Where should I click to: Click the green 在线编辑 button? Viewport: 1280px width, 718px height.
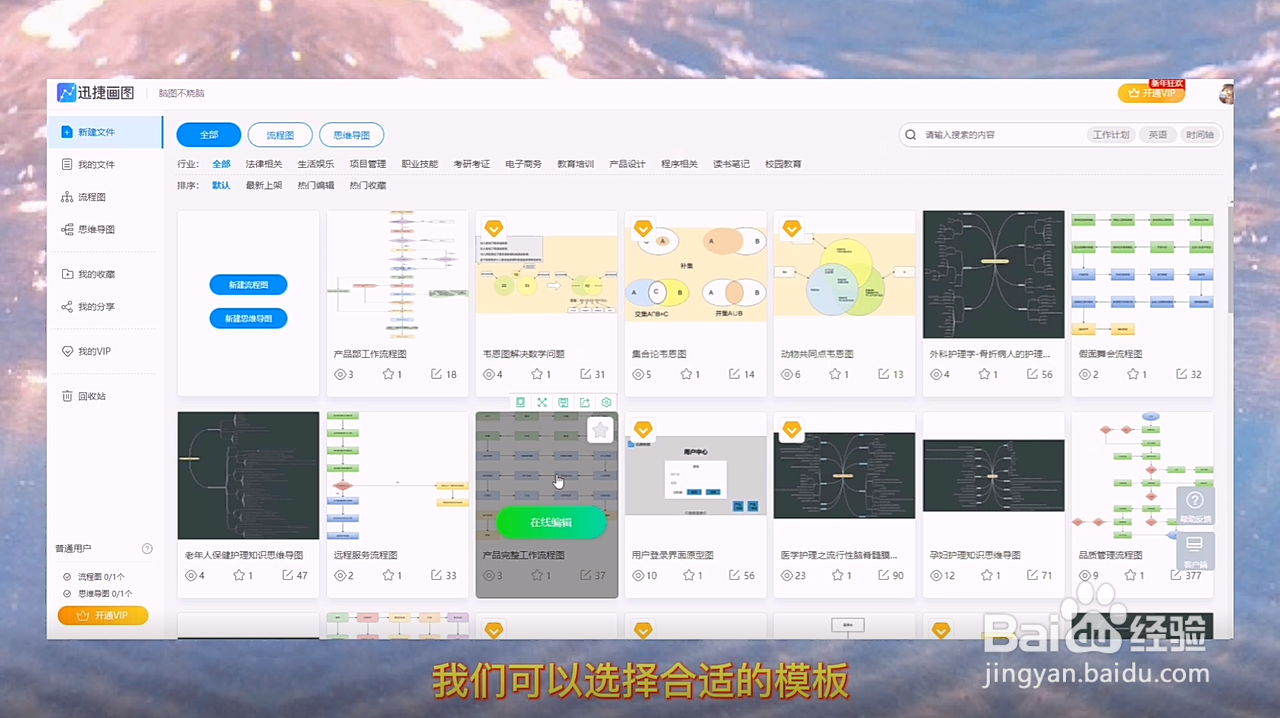pyautogui.click(x=551, y=522)
